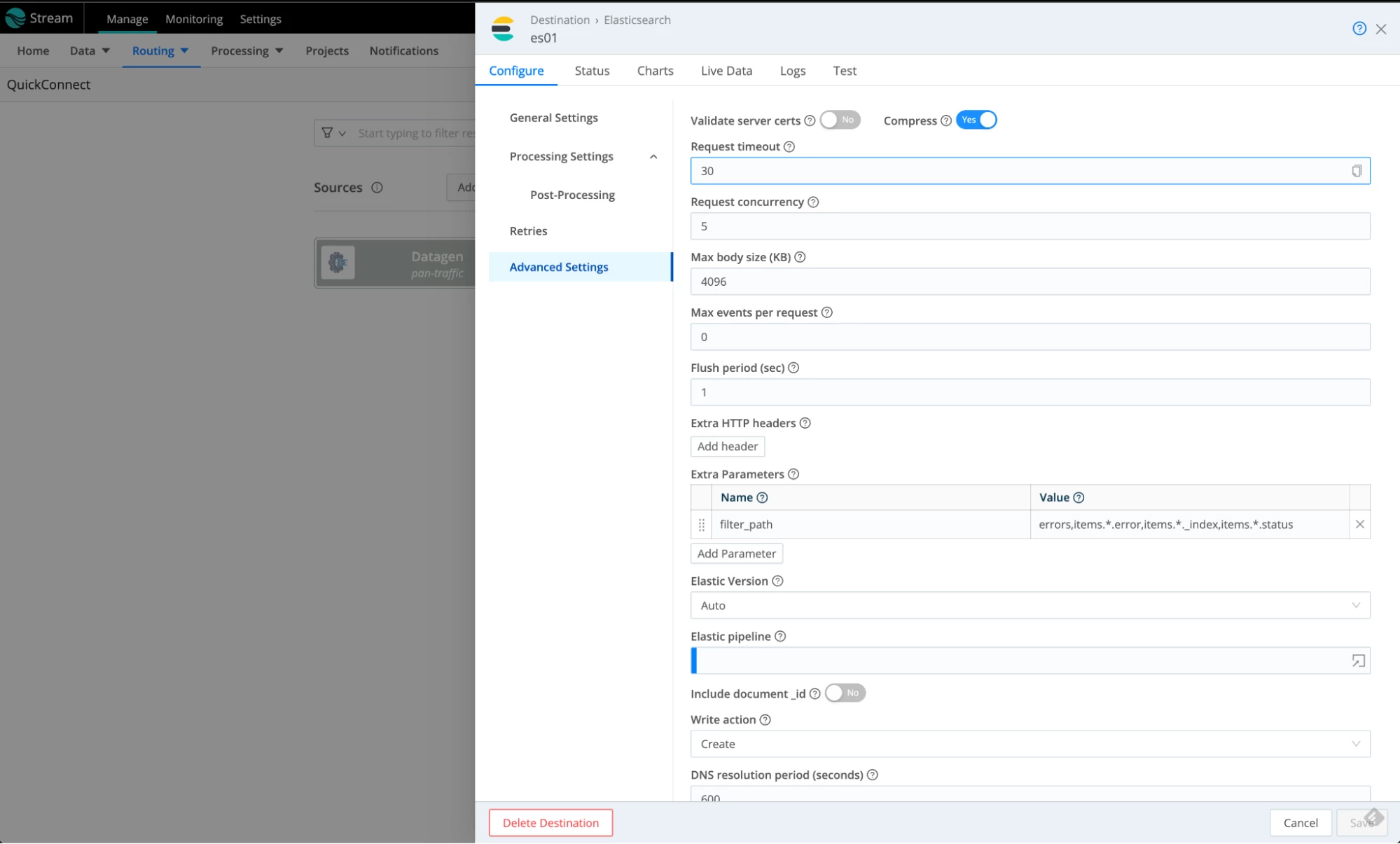The height and width of the screenshot is (844, 1400).
Task: Click the copy icon in Request timeout field
Action: pos(1357,171)
